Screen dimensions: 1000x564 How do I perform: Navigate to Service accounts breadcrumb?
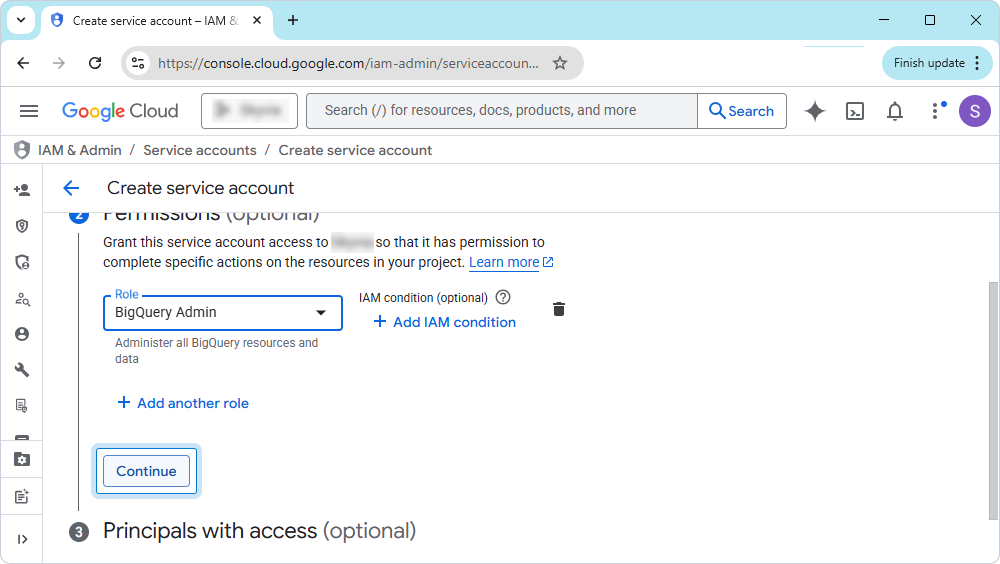coord(200,150)
